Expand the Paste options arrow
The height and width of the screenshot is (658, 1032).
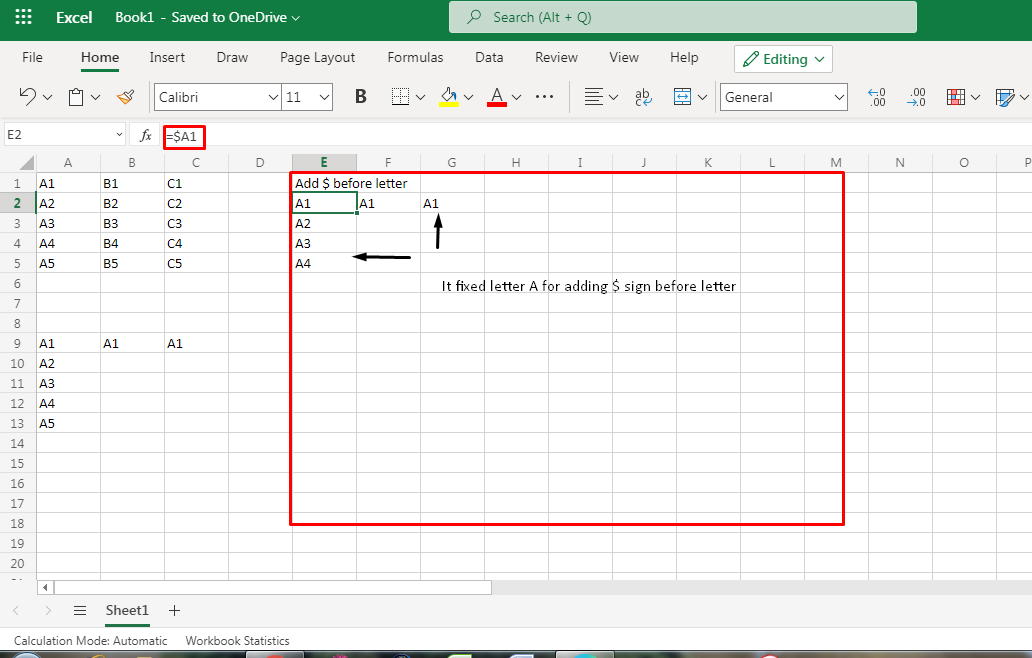[95, 97]
